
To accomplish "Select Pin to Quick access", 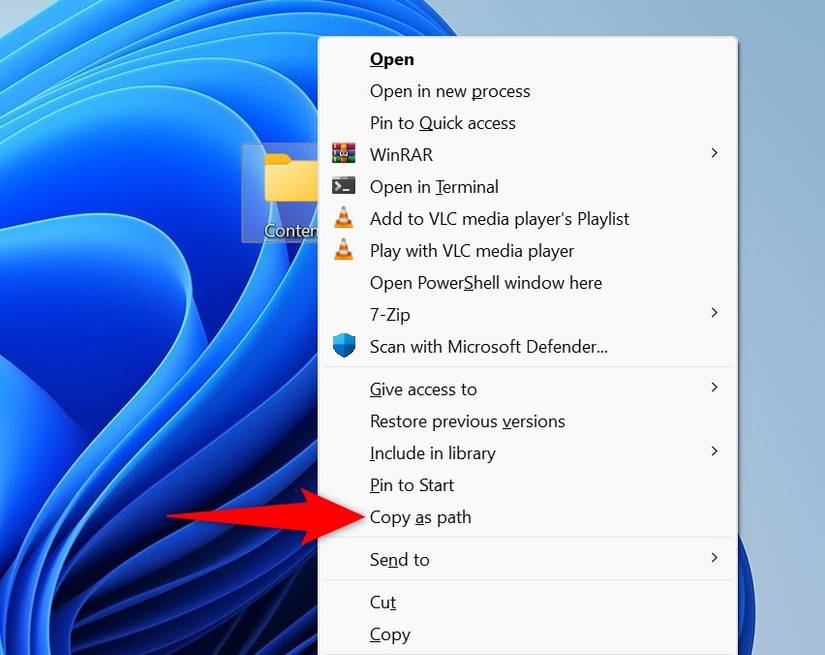I will click(442, 122).
